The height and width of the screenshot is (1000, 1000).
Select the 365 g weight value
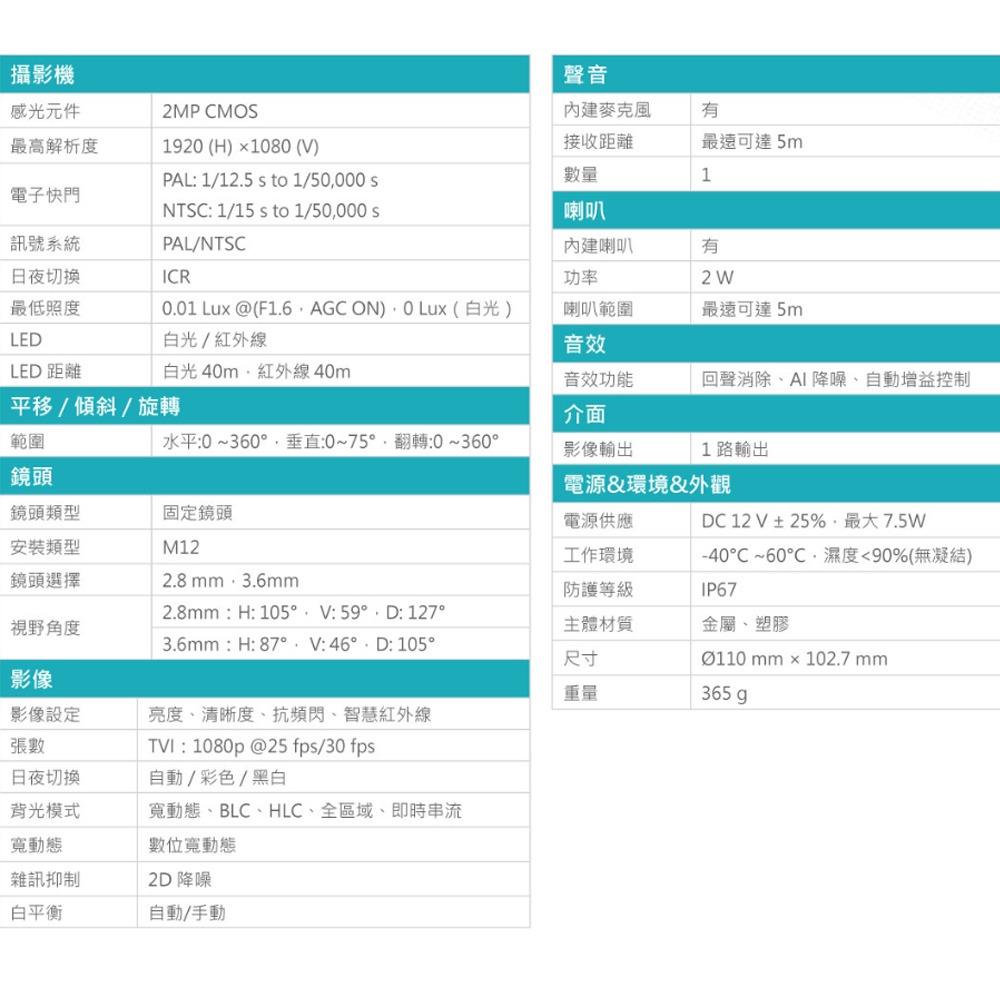pyautogui.click(x=714, y=693)
